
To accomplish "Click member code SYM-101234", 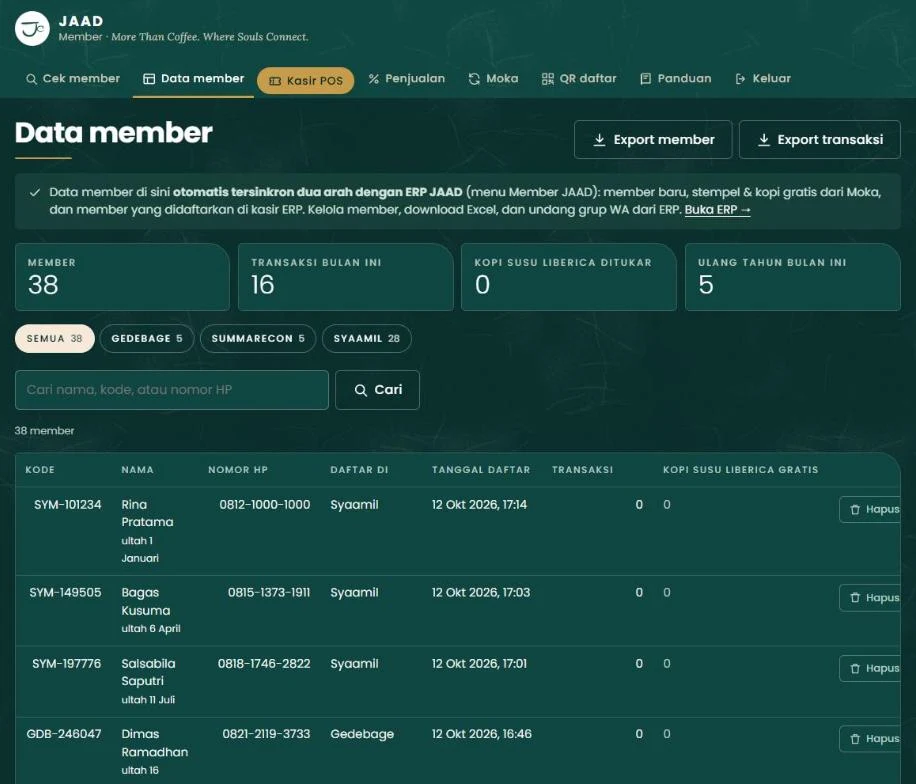I will pos(68,505).
